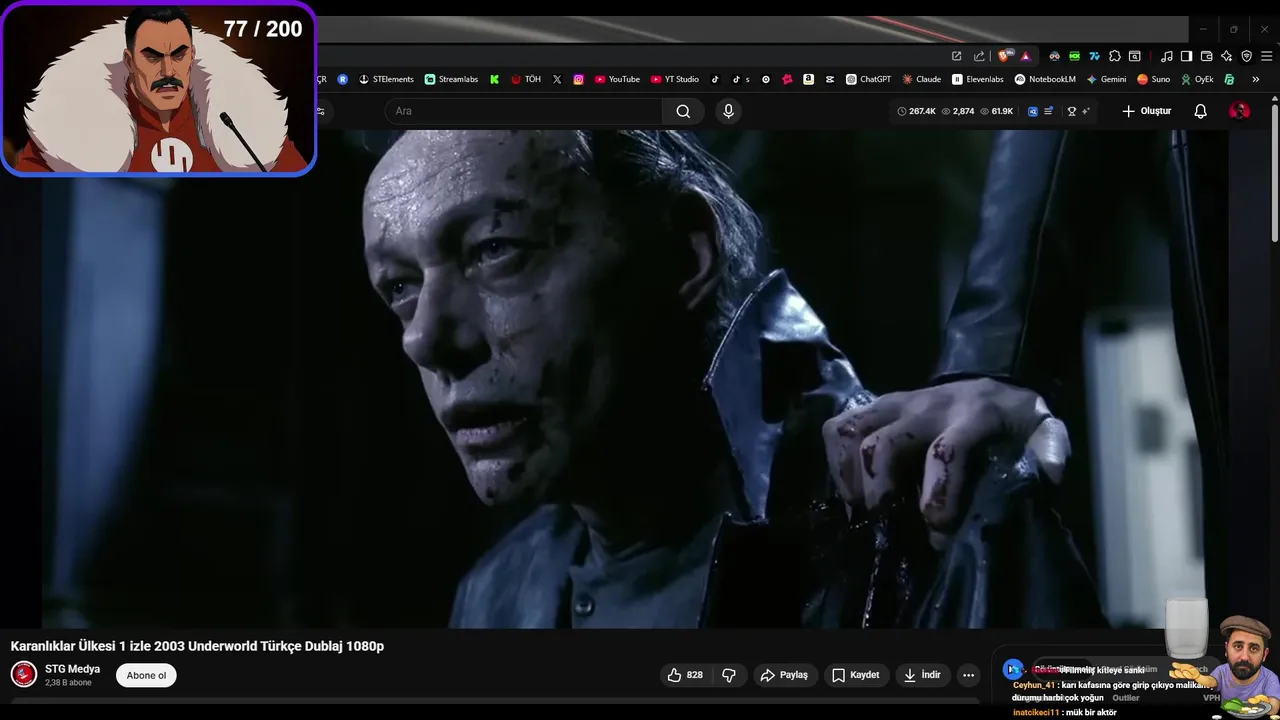Screen dimensions: 1280x720
Task: Click the Paylaş share button
Action: click(x=784, y=675)
